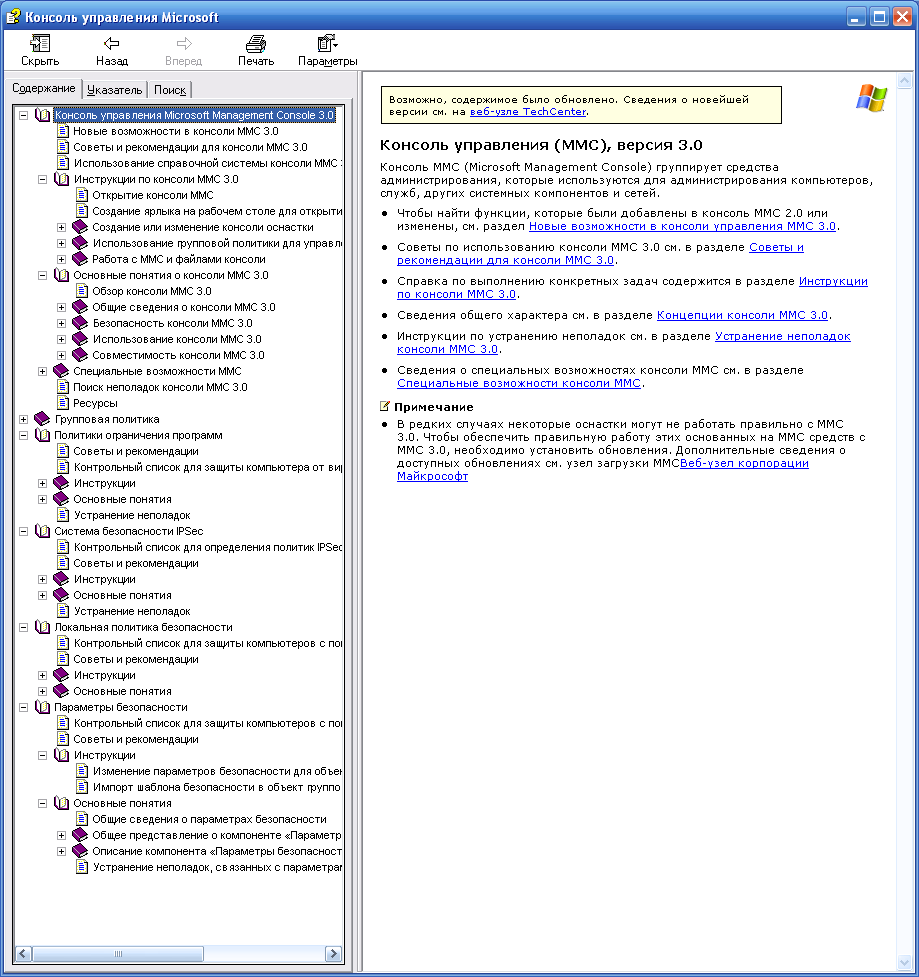This screenshot has height=977, width=919.
Task: Click the book icon of Совместимость консоли MMC 3.0
Action: (80, 355)
